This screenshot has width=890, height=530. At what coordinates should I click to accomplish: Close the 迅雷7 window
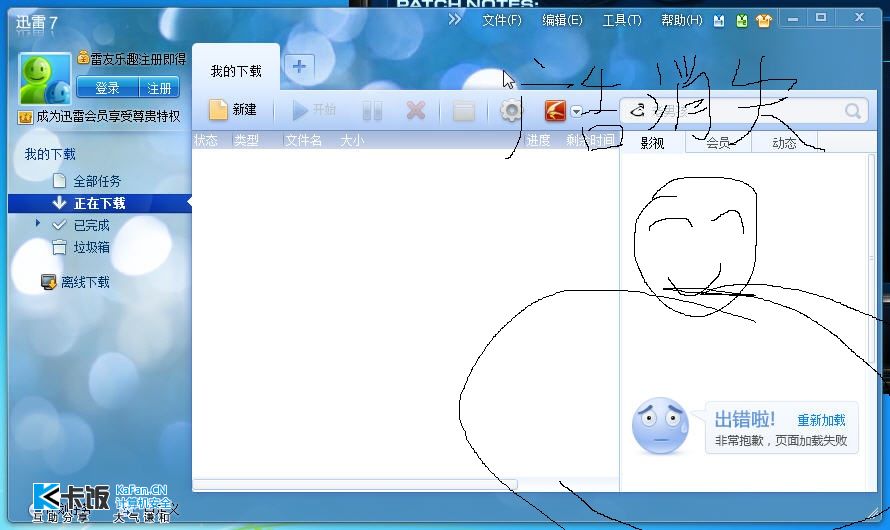859,18
